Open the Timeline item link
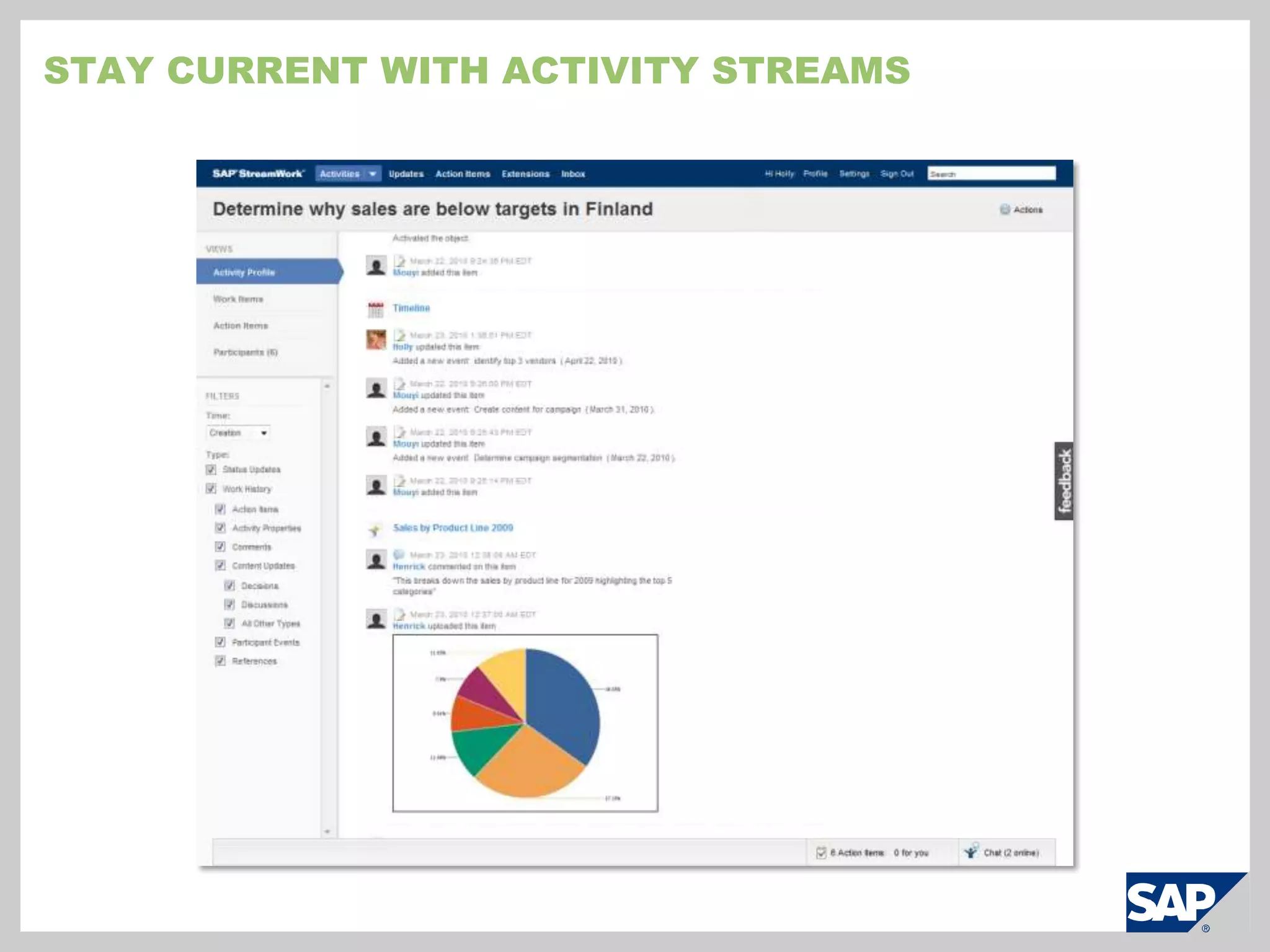 [411, 308]
